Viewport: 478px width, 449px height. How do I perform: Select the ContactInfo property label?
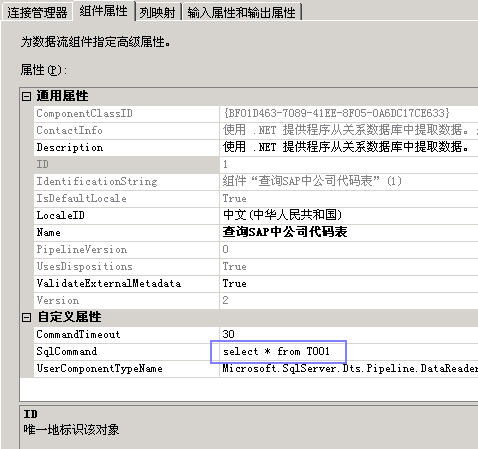[x=69, y=130]
